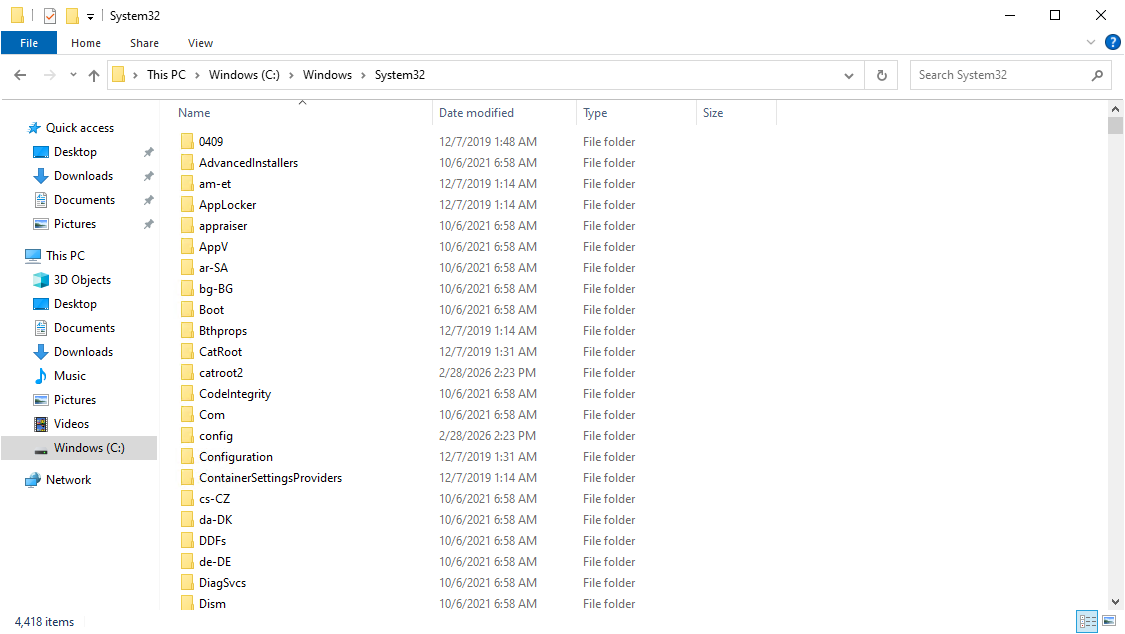Sort by Date modified column header
1125x634 pixels.
pos(477,113)
